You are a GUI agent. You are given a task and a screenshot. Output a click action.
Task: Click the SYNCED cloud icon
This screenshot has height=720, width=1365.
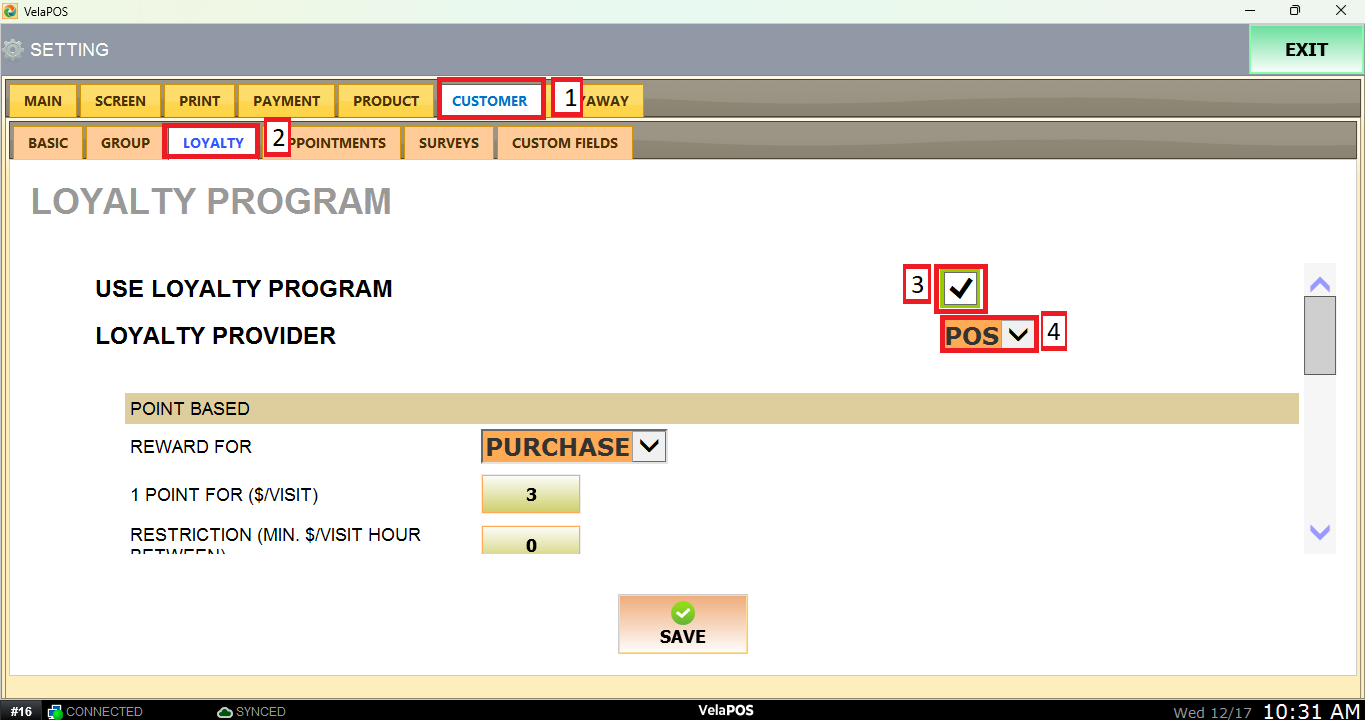225,712
